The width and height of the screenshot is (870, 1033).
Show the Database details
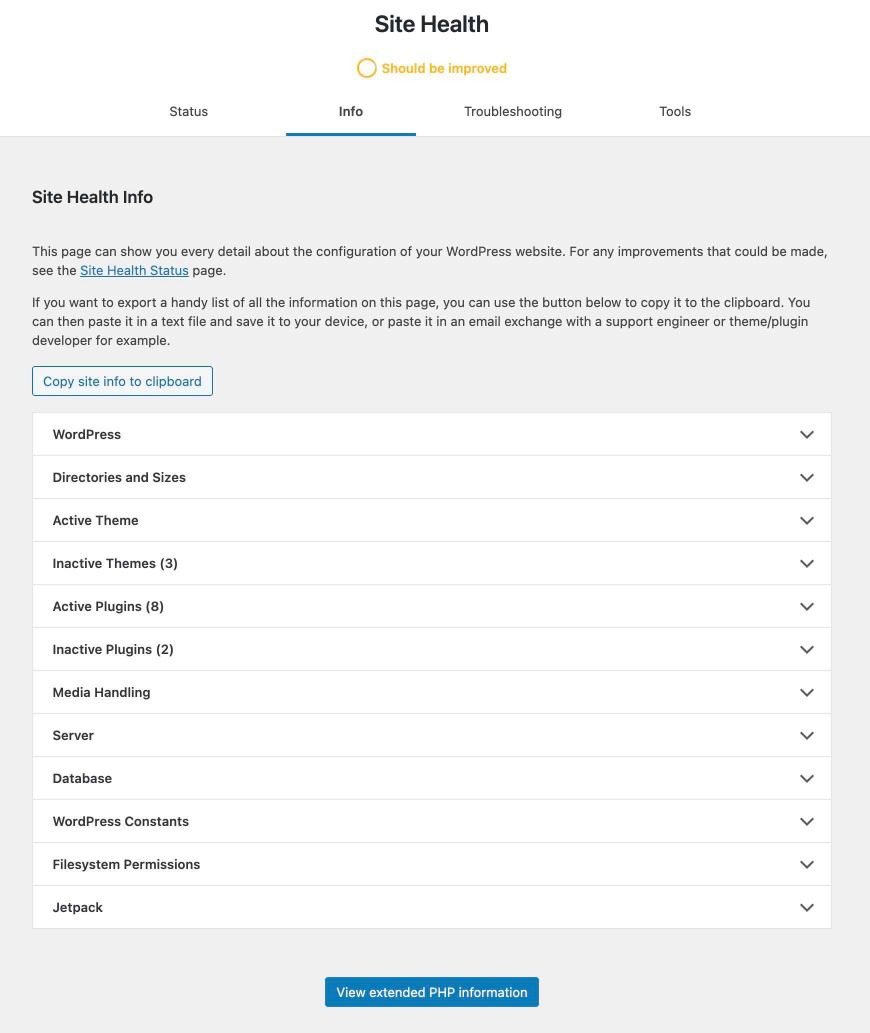tap(431, 778)
